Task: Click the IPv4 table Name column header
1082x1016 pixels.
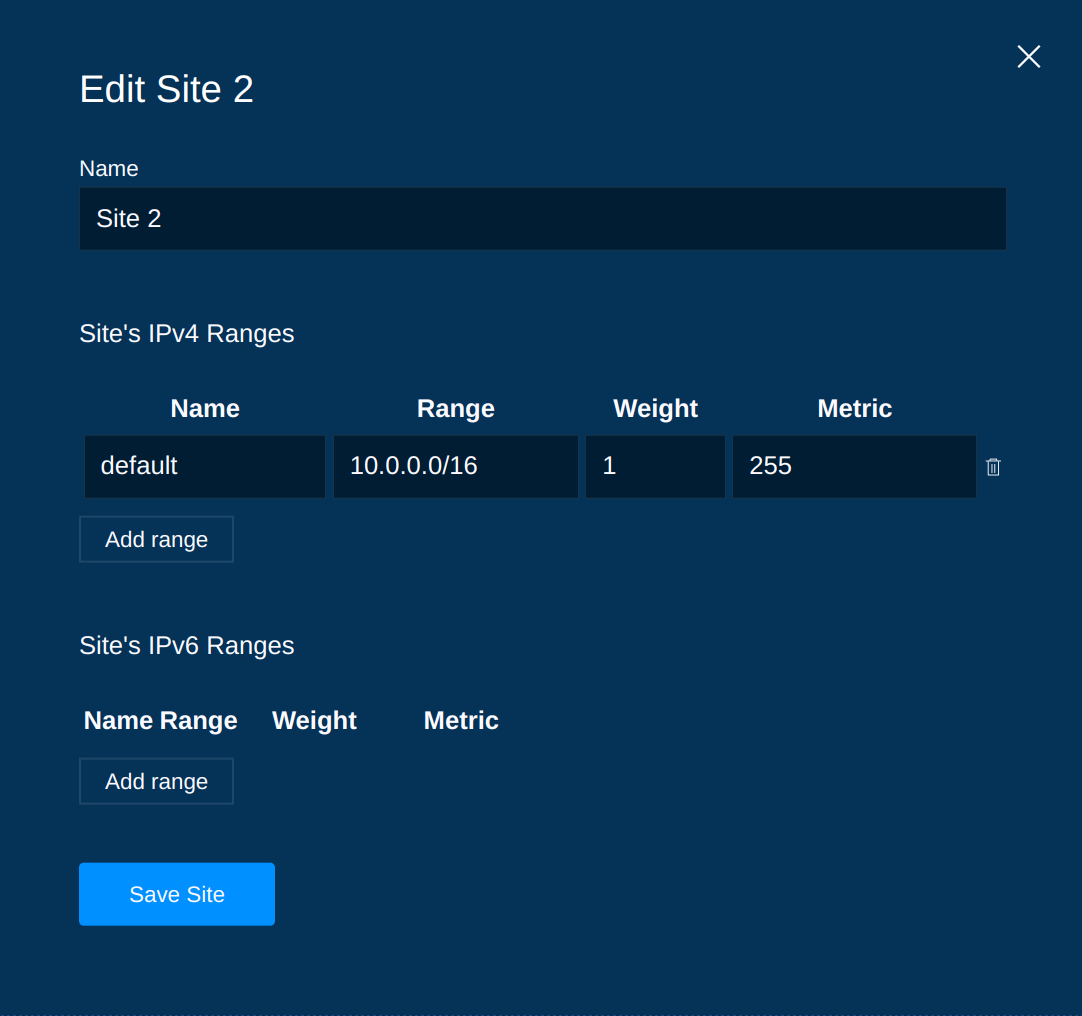Action: click(x=205, y=408)
